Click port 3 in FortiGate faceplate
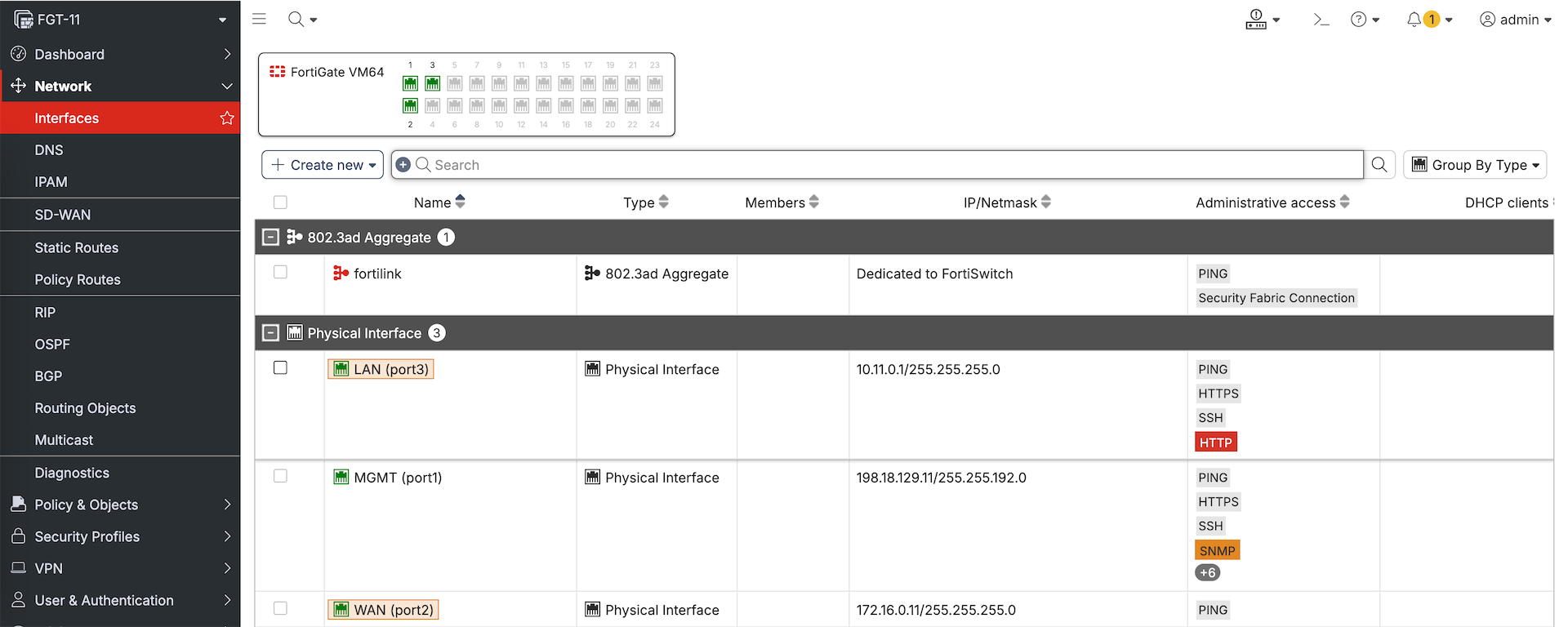 click(433, 83)
